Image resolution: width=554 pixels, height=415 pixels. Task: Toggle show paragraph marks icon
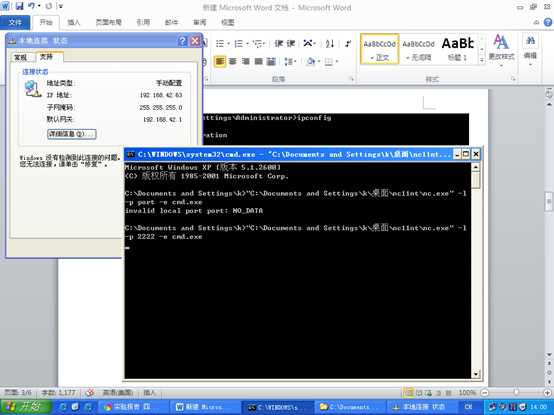tap(348, 43)
